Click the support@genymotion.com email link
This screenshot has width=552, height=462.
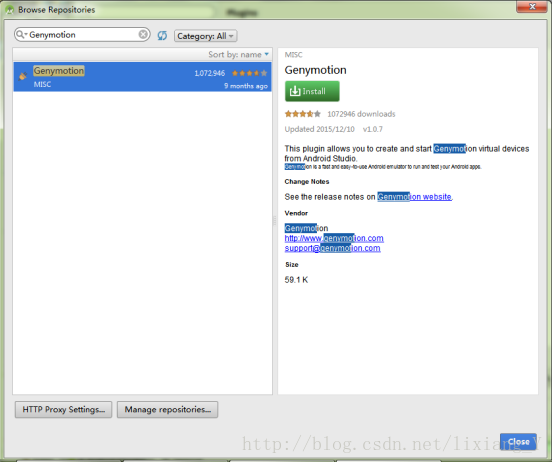coord(332,248)
